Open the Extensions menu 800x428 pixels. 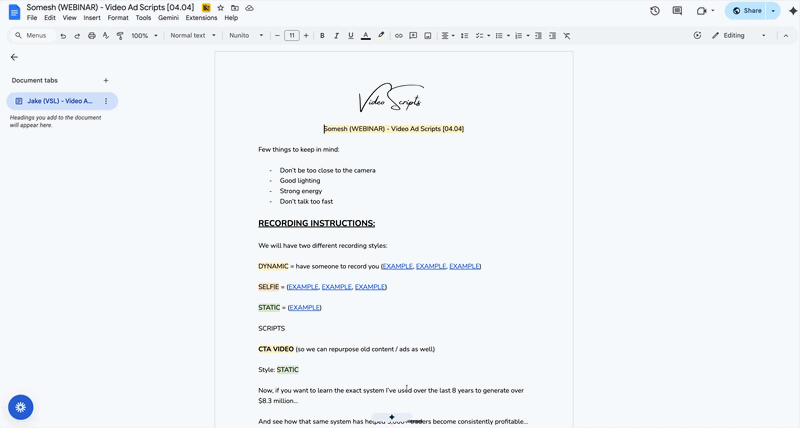tap(201, 18)
